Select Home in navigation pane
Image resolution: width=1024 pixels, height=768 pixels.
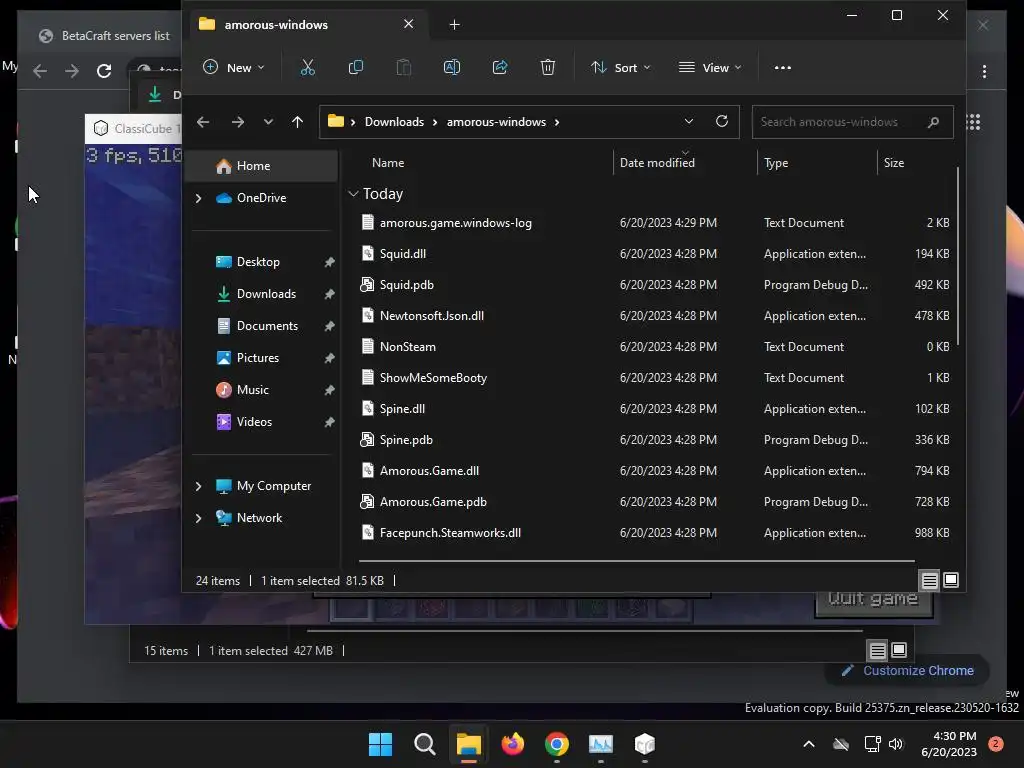pos(262,166)
